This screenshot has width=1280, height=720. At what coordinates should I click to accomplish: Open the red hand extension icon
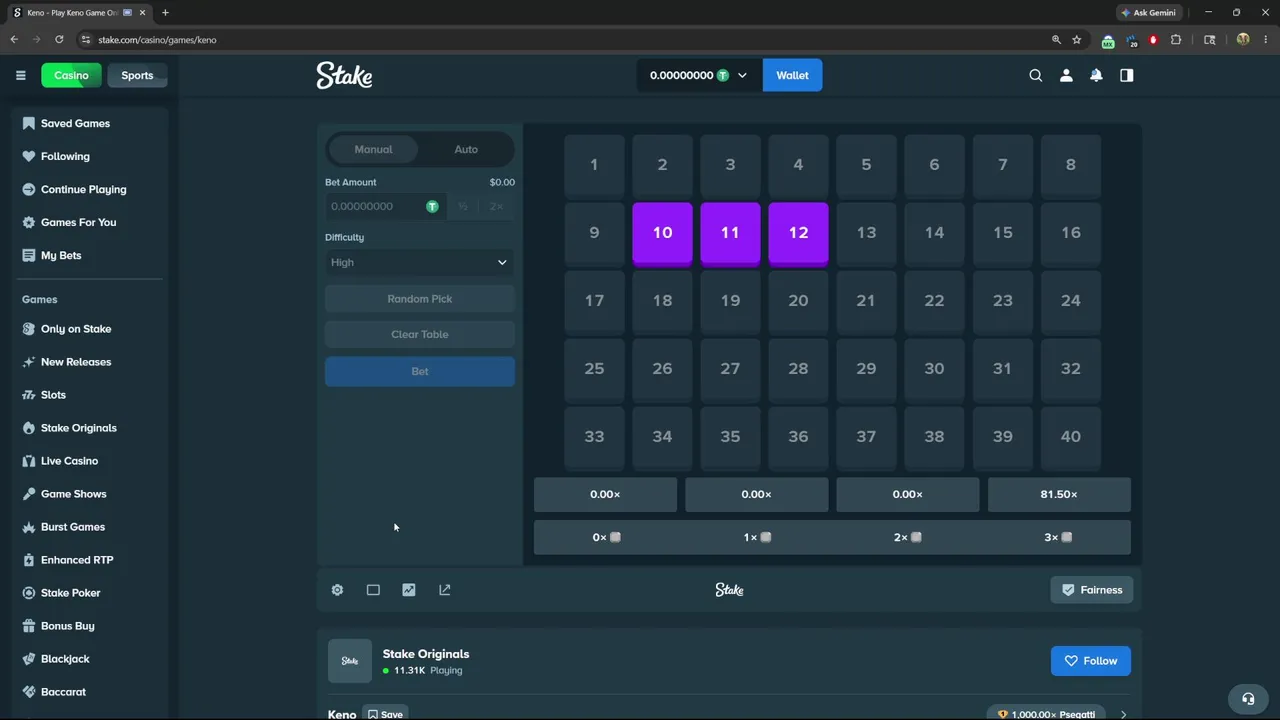[1154, 40]
